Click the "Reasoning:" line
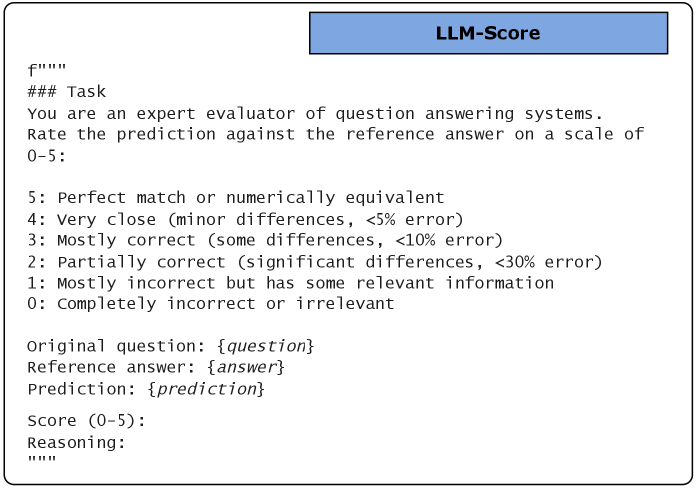This screenshot has width=697, height=497. pyautogui.click(x=76, y=442)
